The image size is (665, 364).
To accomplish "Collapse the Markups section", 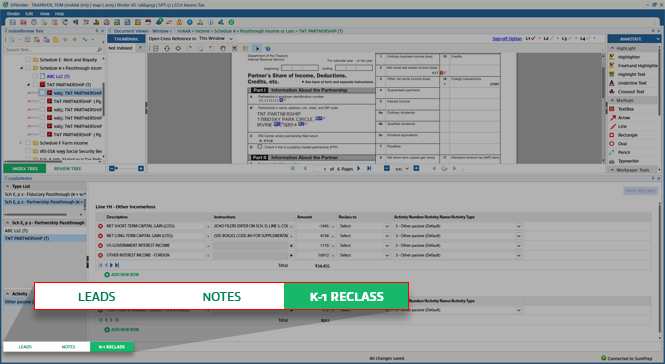I will tap(612, 101).
